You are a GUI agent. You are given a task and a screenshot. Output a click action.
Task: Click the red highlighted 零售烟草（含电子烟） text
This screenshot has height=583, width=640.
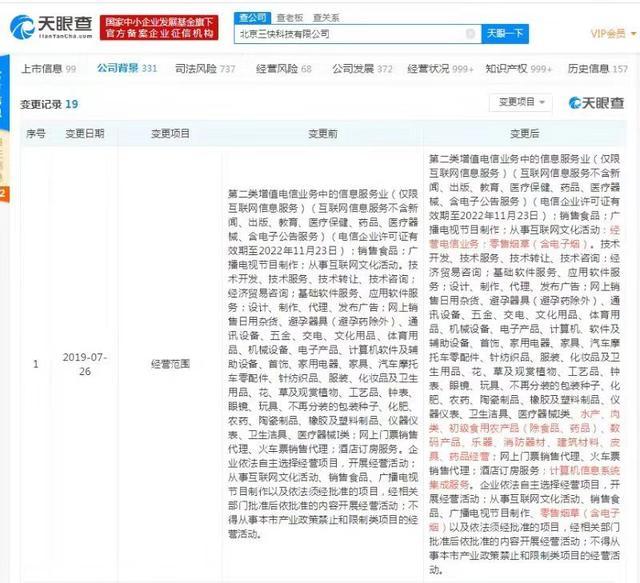pyautogui.click(x=538, y=244)
